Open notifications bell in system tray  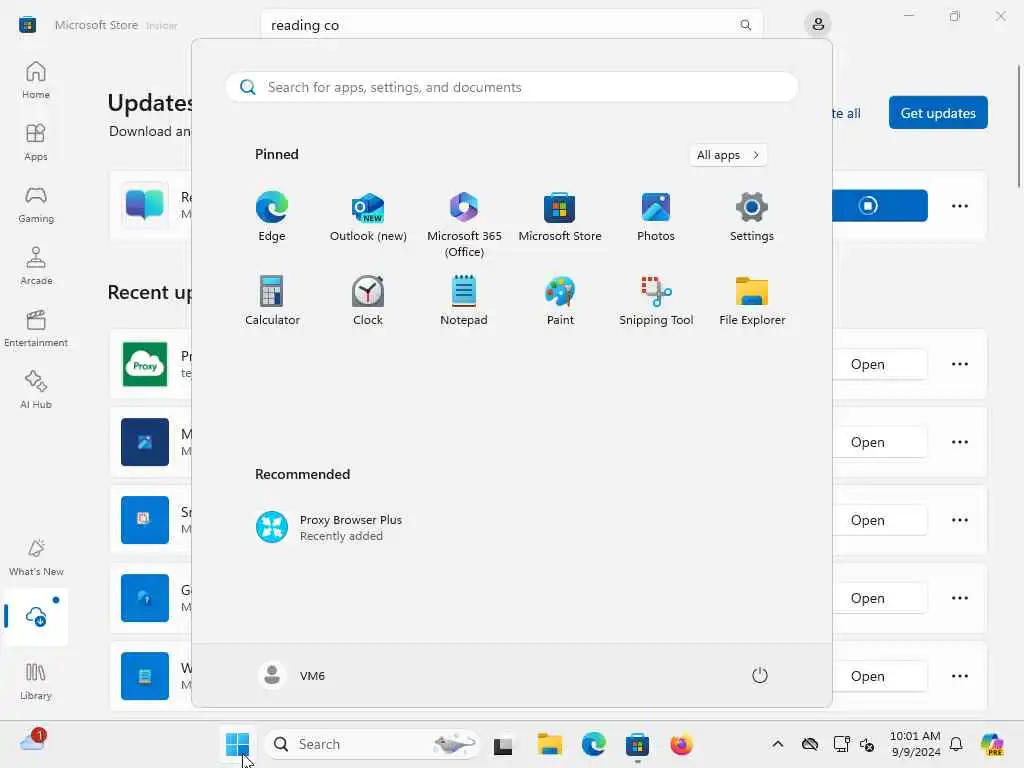tap(956, 744)
